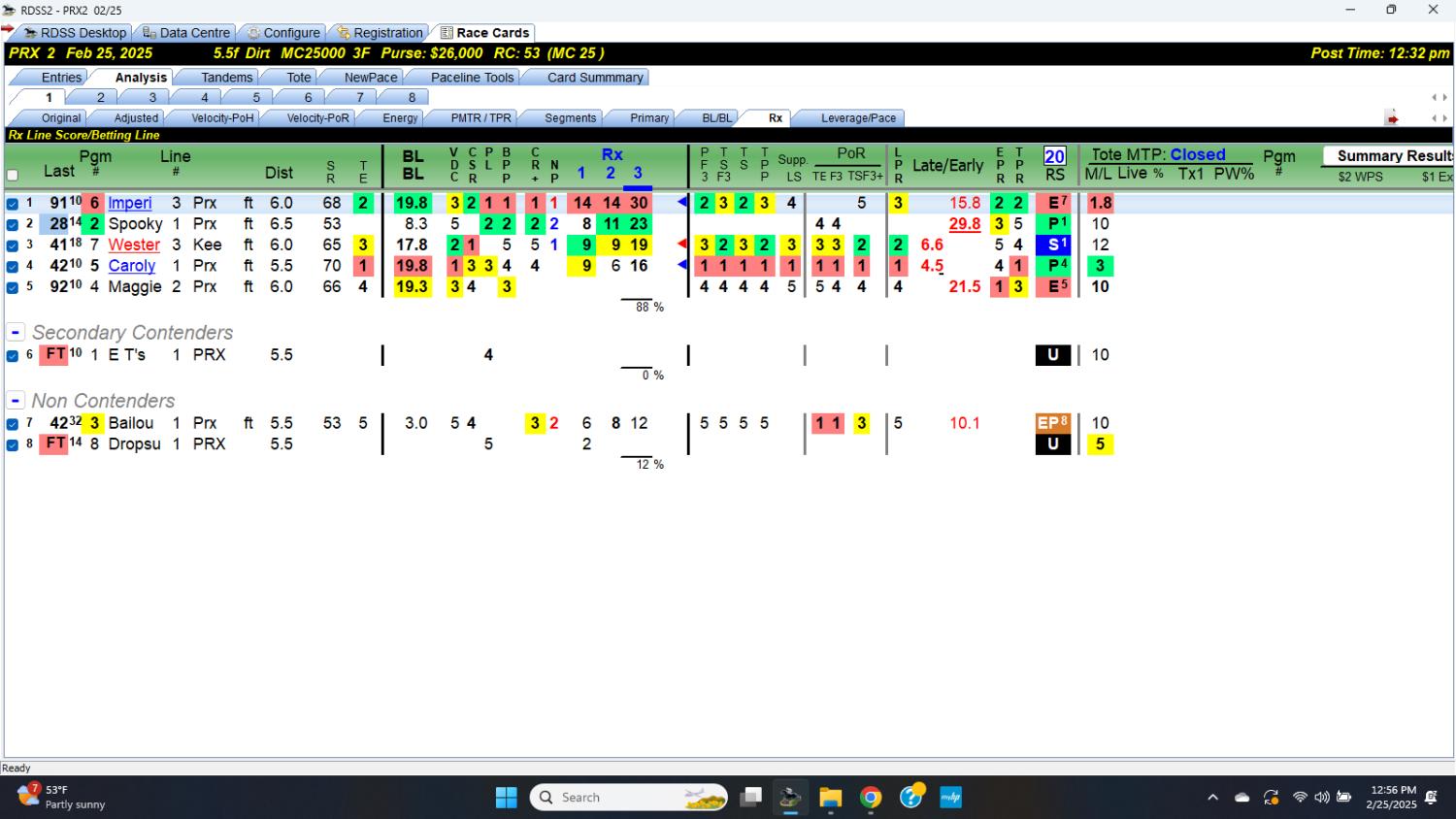Click the blue pace marker arrow in Imperi row

point(682,202)
